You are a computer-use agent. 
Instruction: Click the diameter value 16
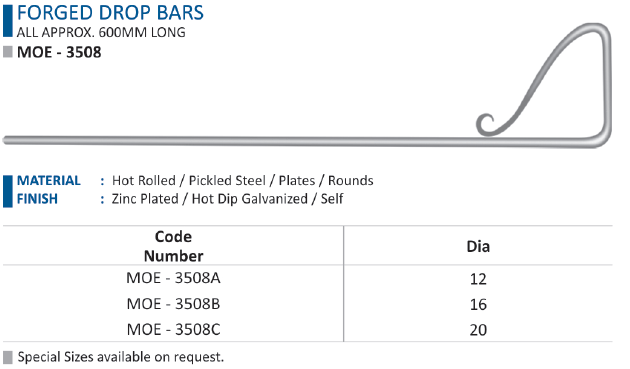pos(478,304)
